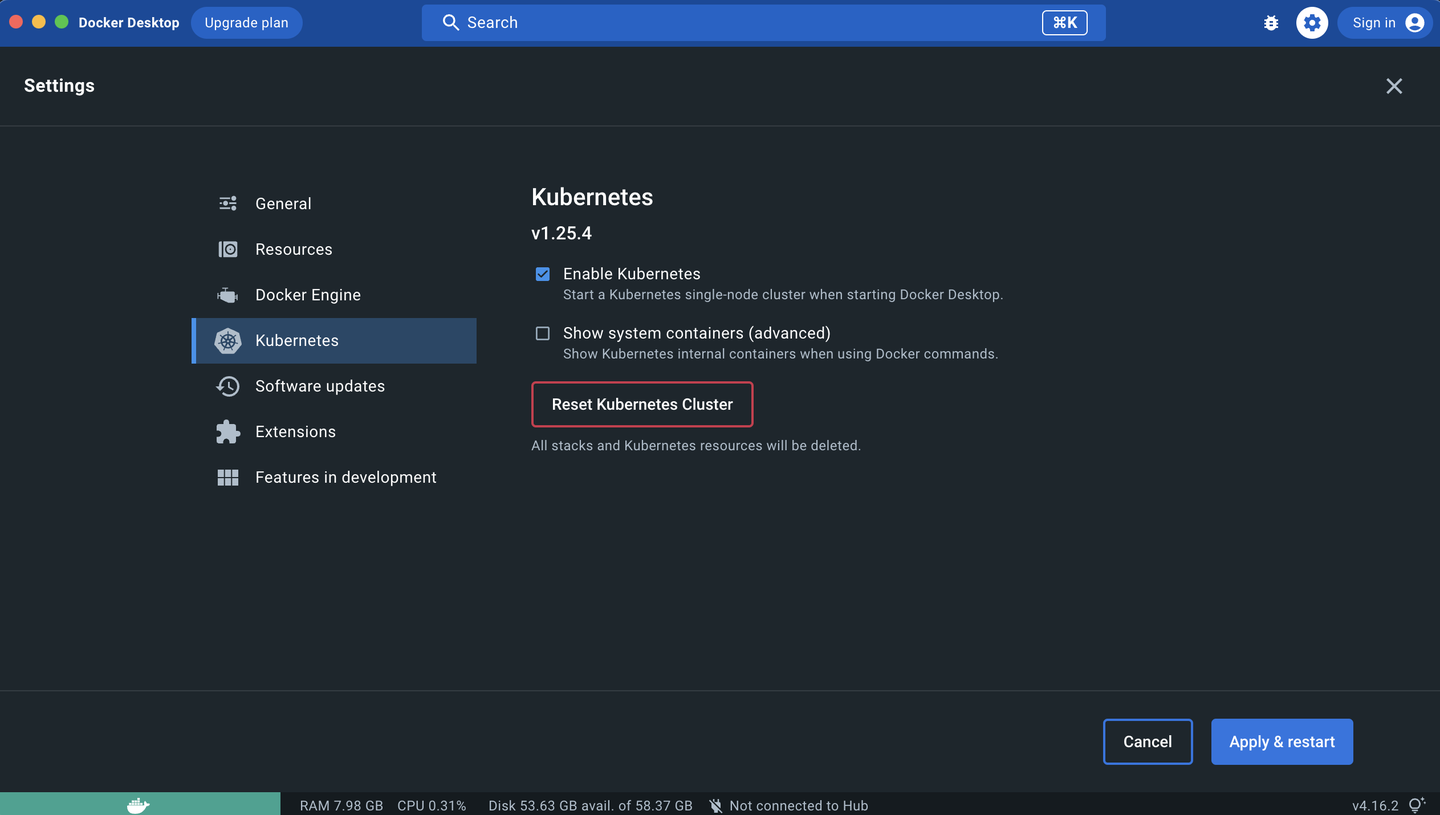
Task: Select the Features in development grid icon
Action: click(x=228, y=477)
